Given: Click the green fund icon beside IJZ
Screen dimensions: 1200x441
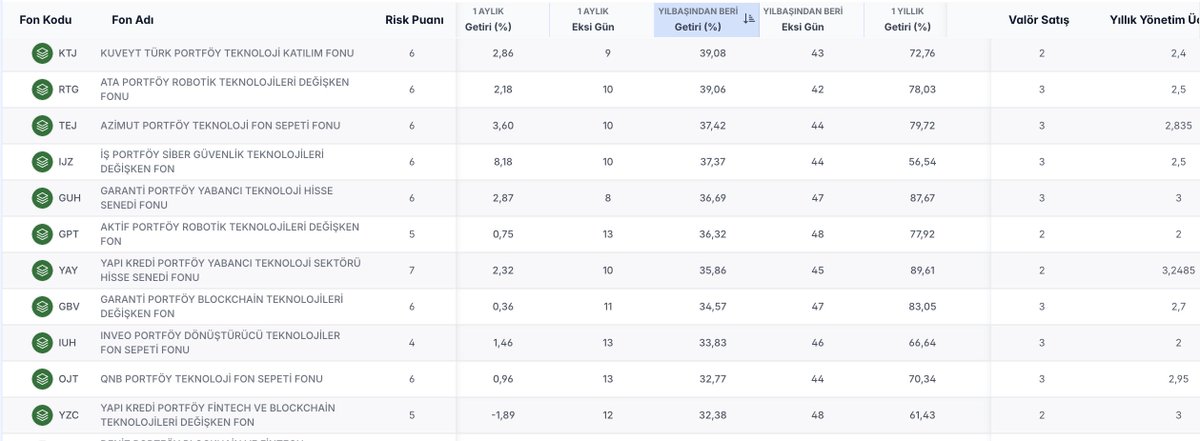Looking at the screenshot, I should (41, 161).
